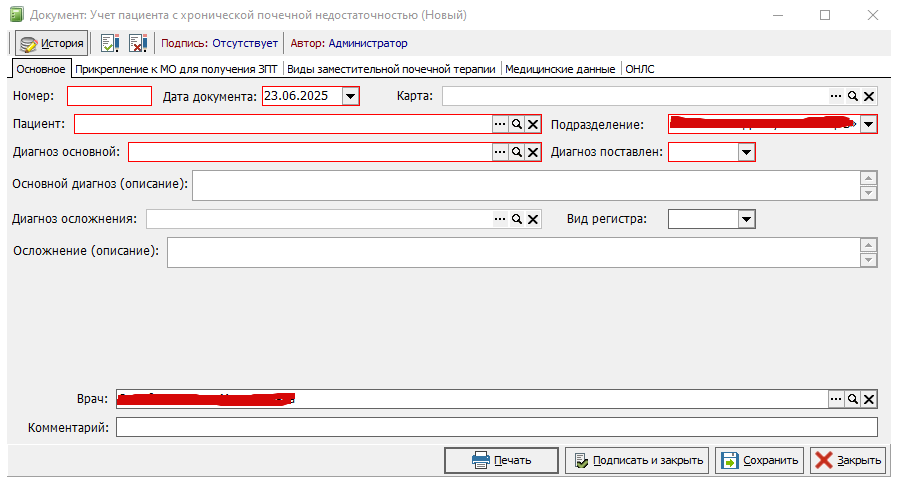Screen dimensions: 898x484
Task: Search Карта field with magnifier icon
Action: [x=853, y=96]
